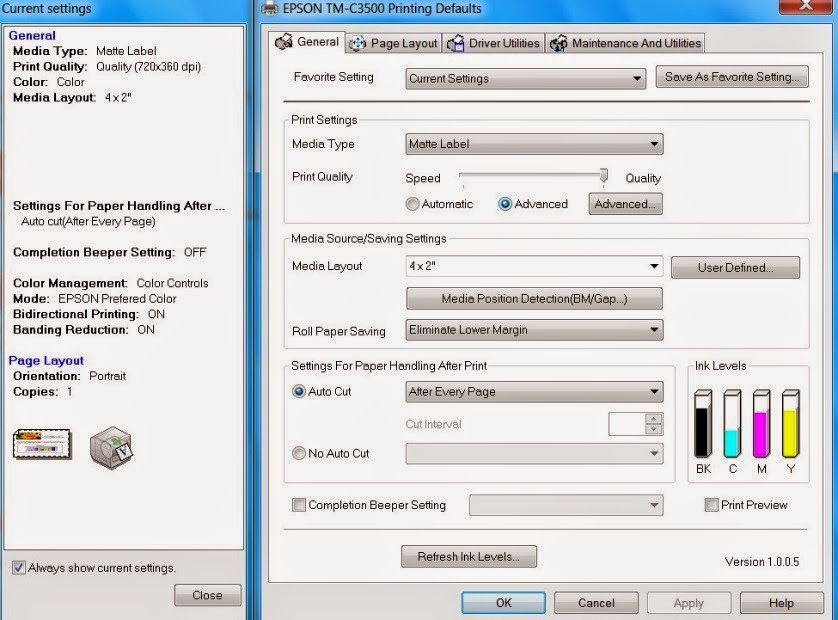Image resolution: width=838 pixels, height=620 pixels.
Task: Select the No Auto Cut radio button
Action: pos(298,453)
